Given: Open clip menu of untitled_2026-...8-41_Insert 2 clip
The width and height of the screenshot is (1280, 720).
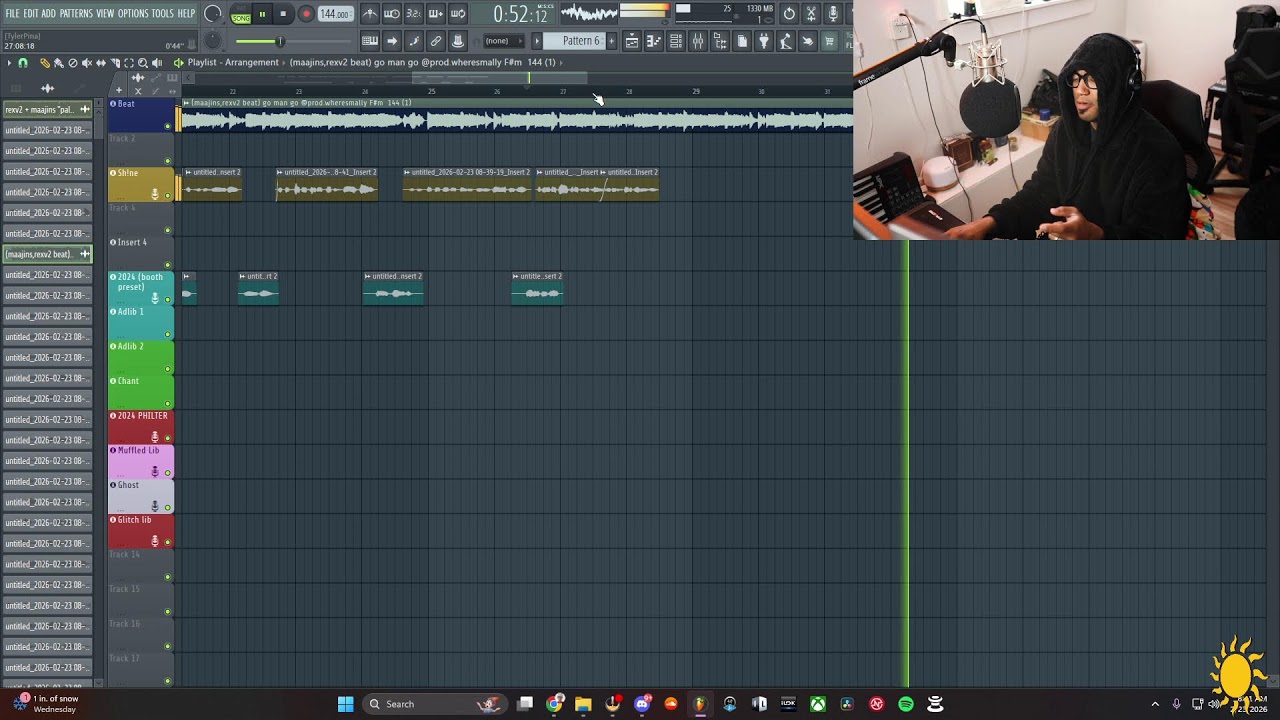Looking at the screenshot, I should (280, 172).
